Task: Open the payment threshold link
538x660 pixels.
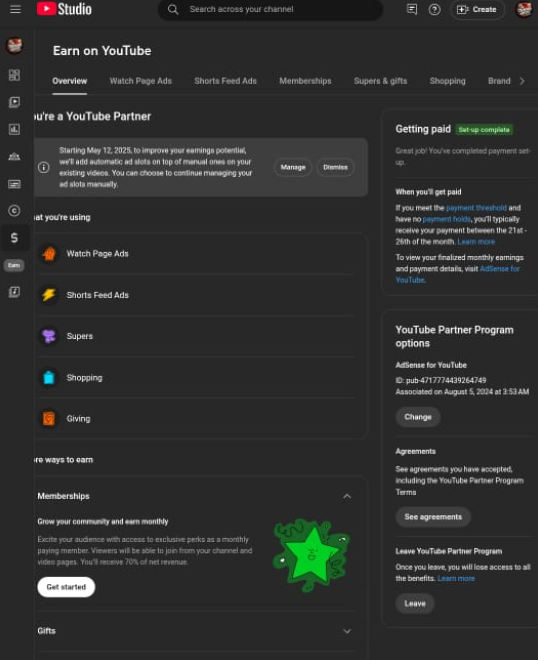Action: 476,208
